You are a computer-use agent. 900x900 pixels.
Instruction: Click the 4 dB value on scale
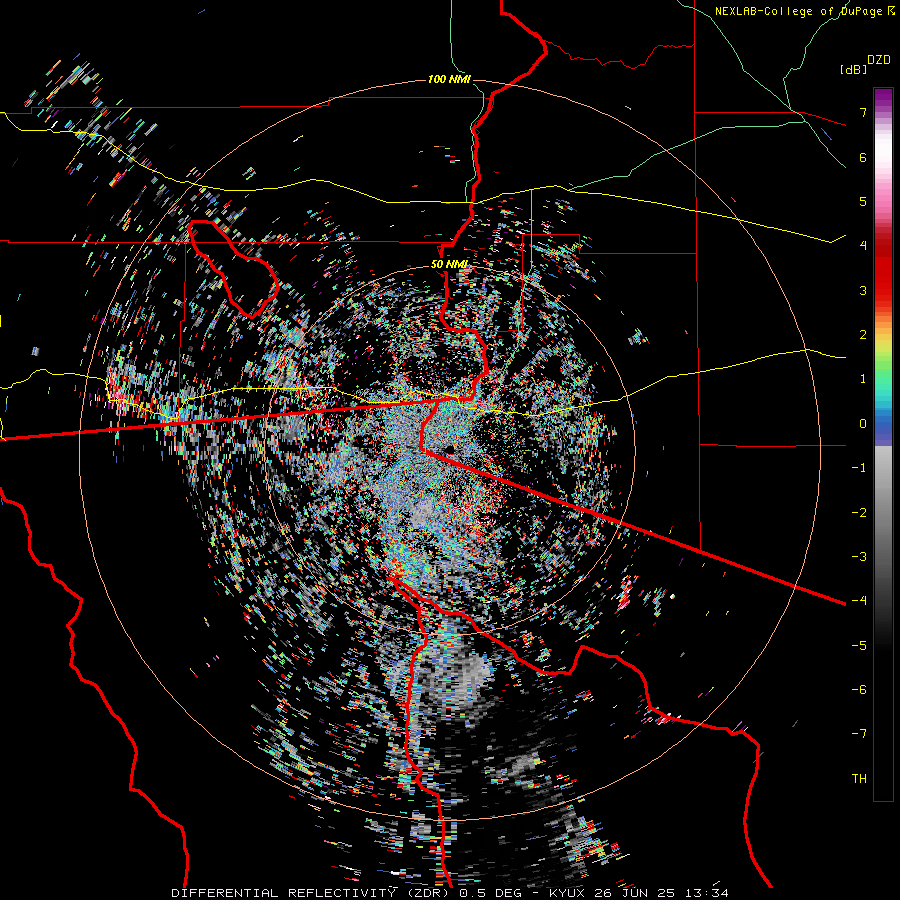tap(863, 246)
